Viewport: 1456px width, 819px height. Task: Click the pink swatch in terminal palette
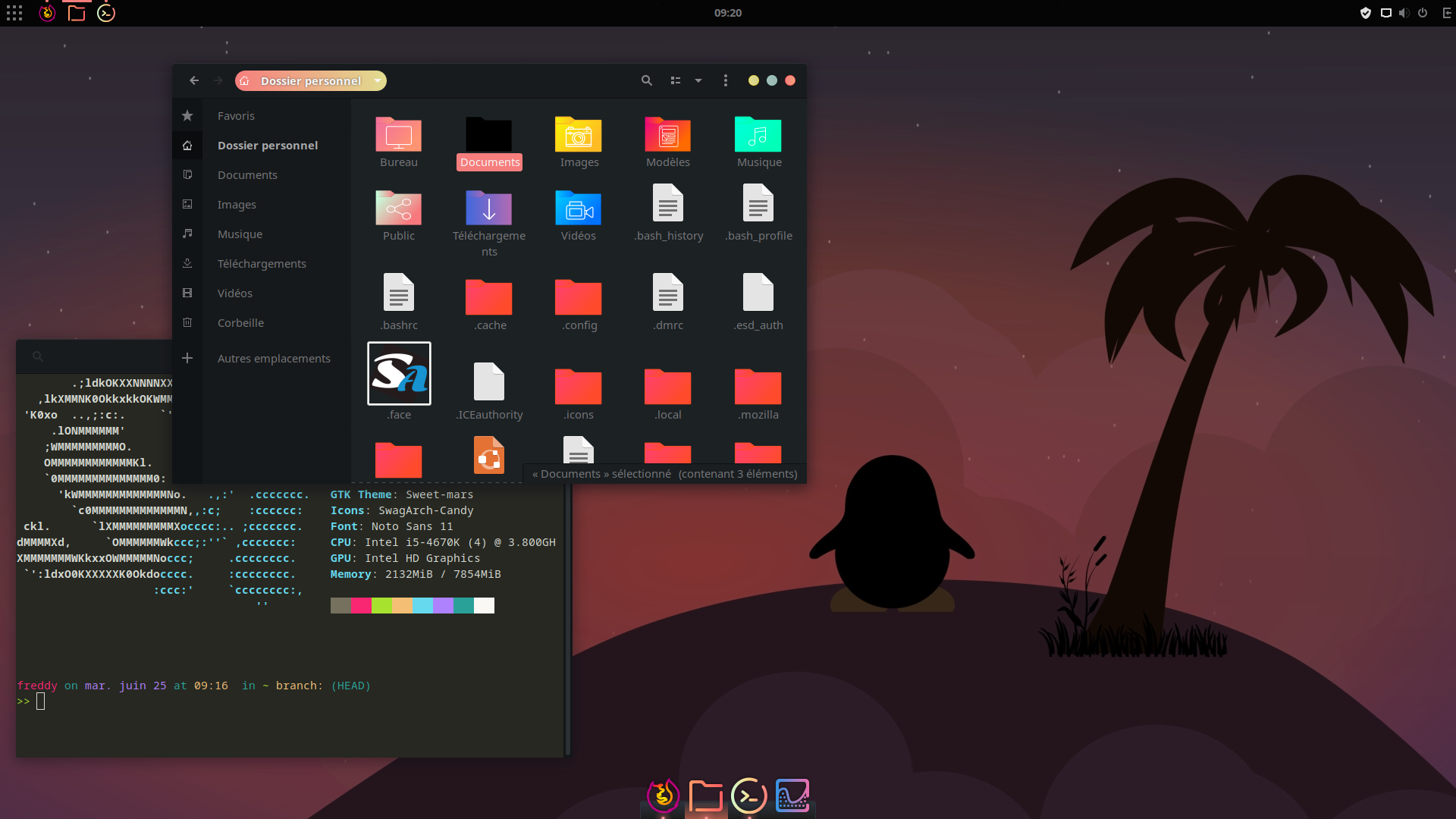[x=361, y=605]
